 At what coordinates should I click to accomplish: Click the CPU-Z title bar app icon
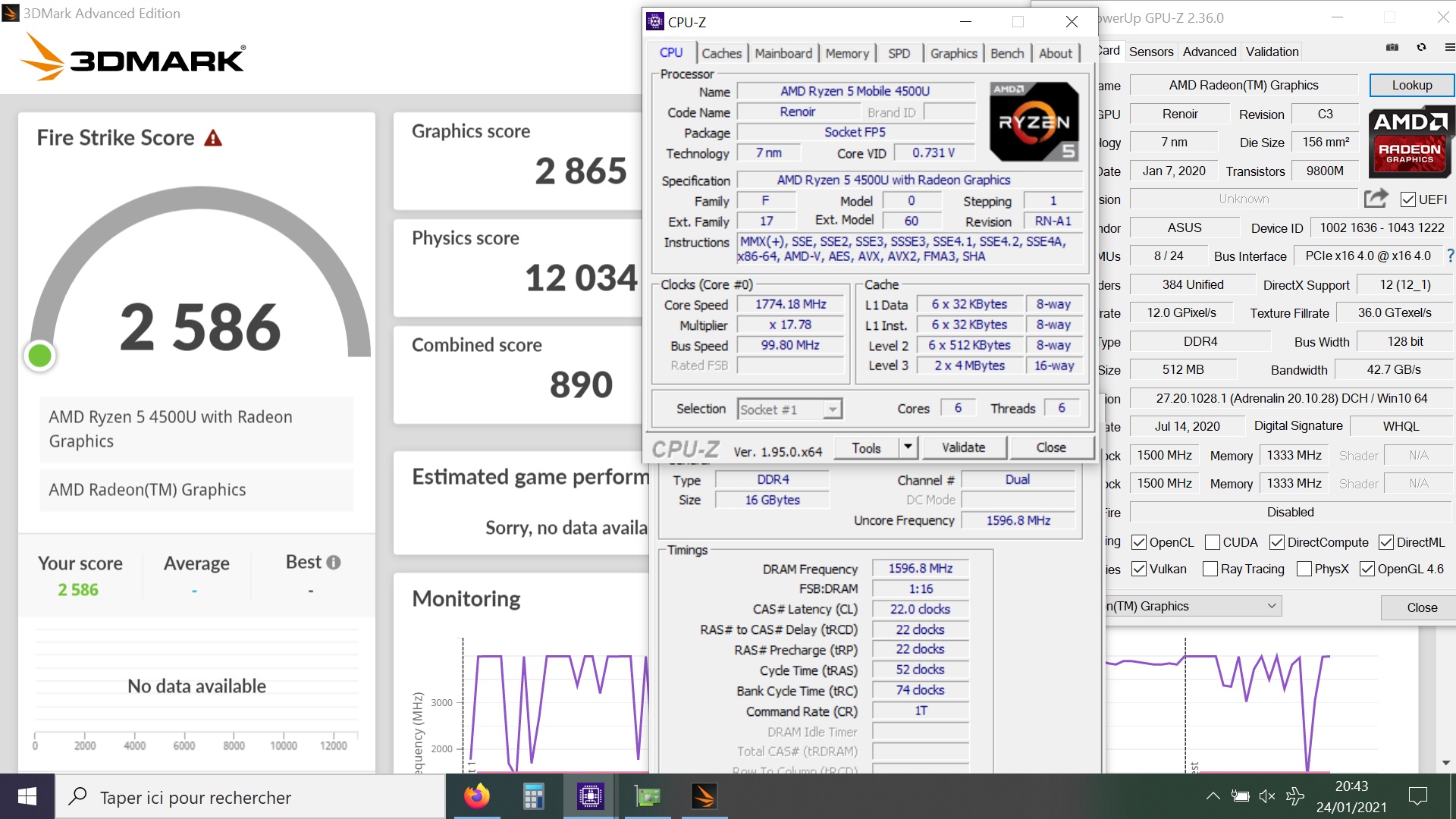tap(655, 21)
